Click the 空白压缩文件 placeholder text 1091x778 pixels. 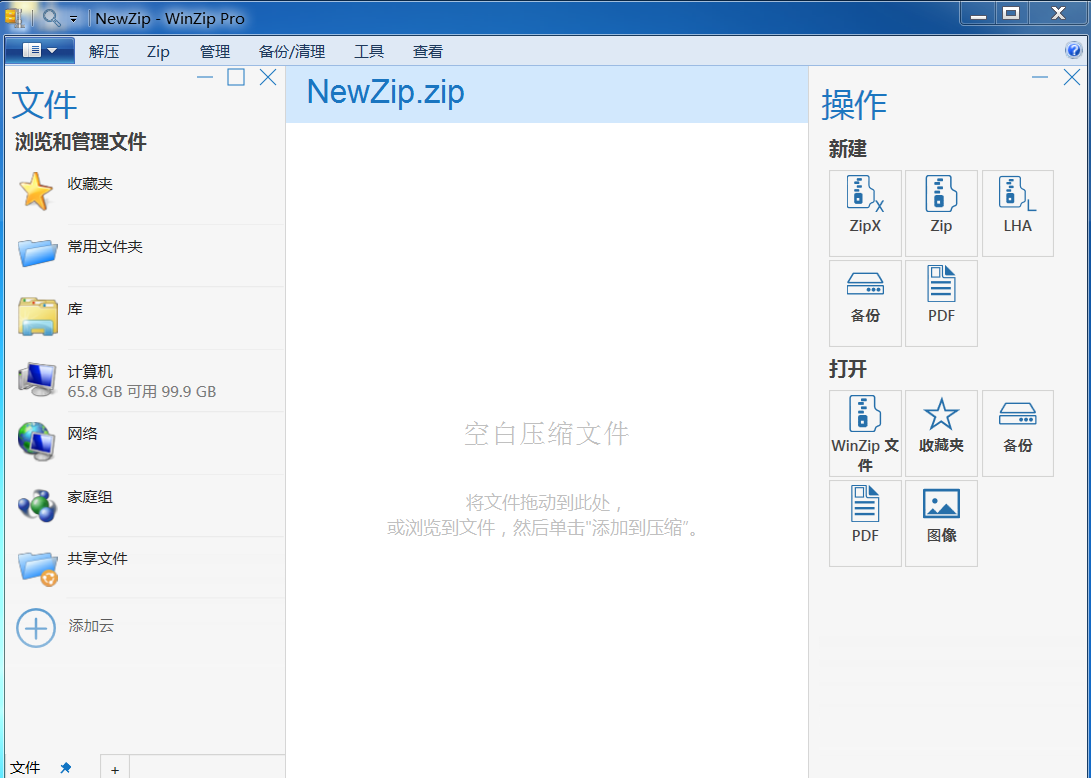(546, 434)
